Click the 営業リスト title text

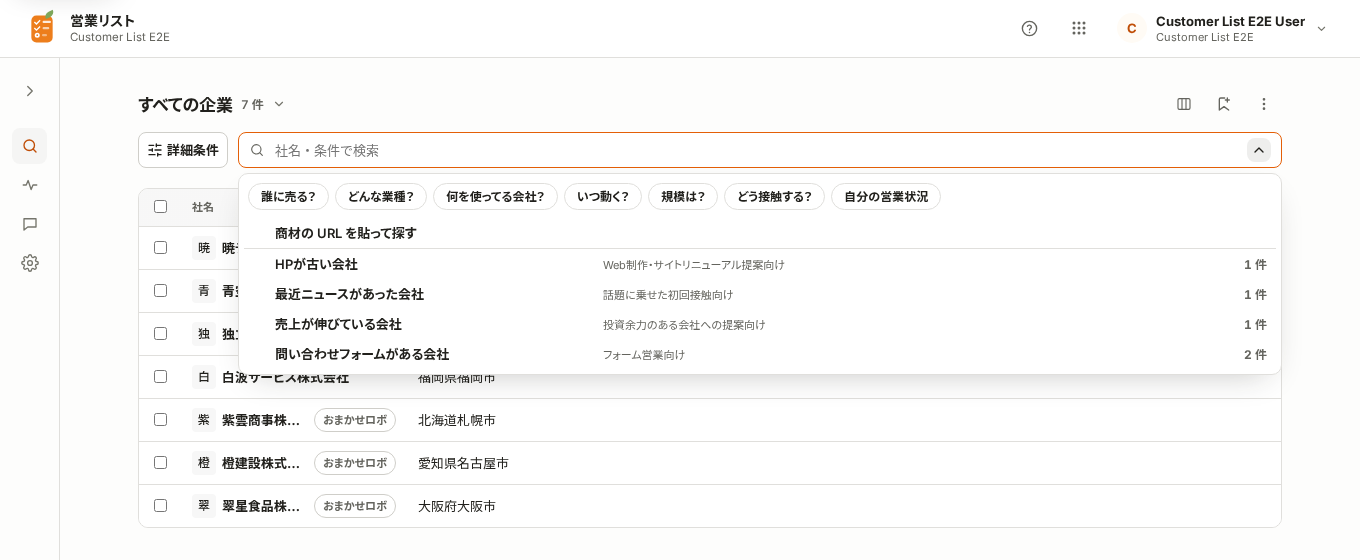[102, 20]
